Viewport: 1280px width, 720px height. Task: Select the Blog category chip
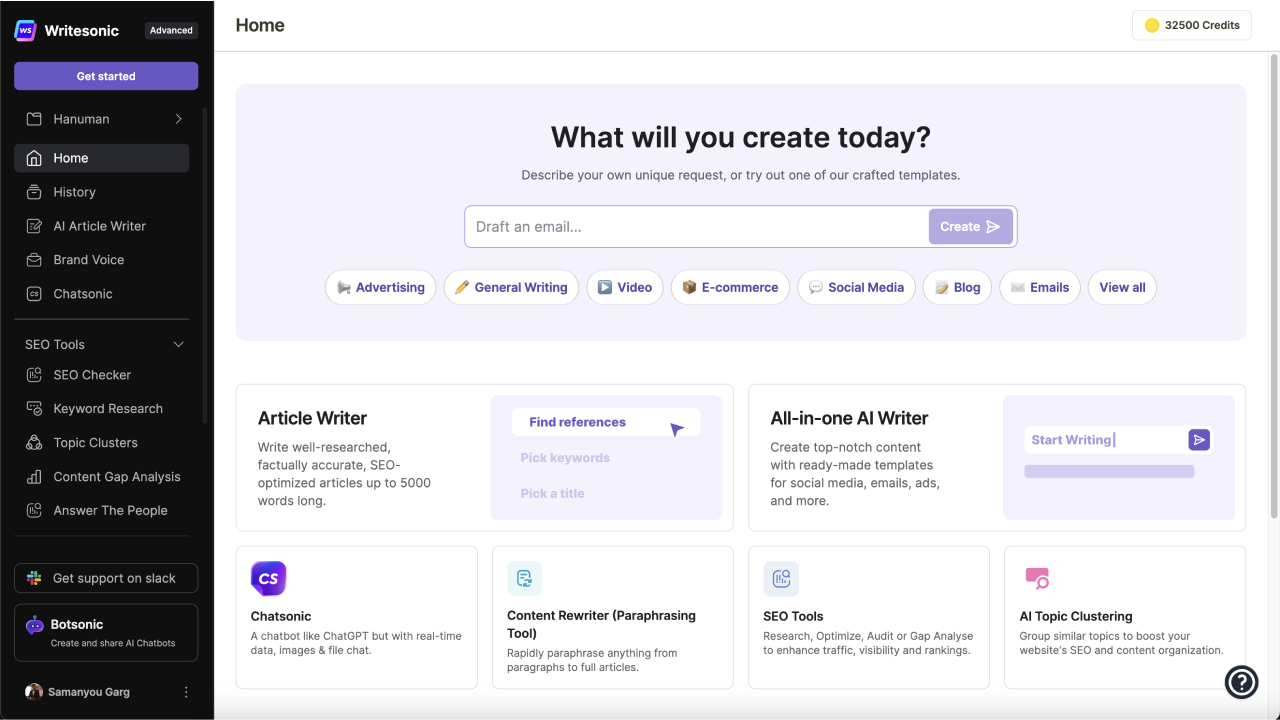(958, 287)
